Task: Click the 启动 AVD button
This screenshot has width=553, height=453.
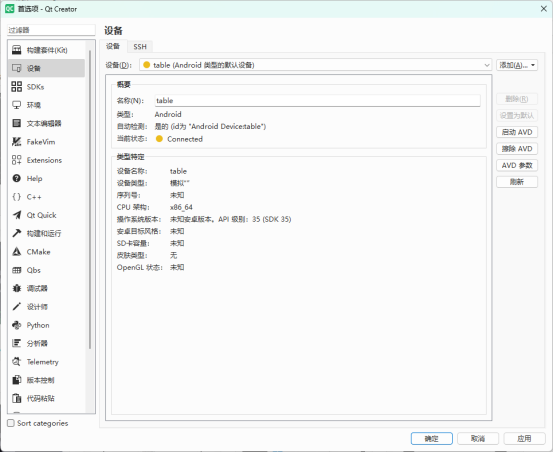Action: pos(517,132)
